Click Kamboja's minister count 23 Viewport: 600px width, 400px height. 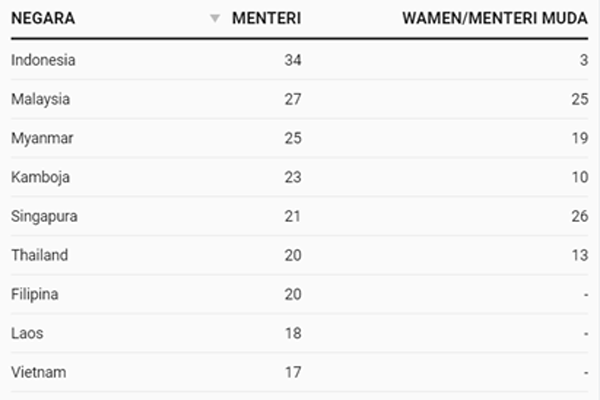[x=292, y=177]
